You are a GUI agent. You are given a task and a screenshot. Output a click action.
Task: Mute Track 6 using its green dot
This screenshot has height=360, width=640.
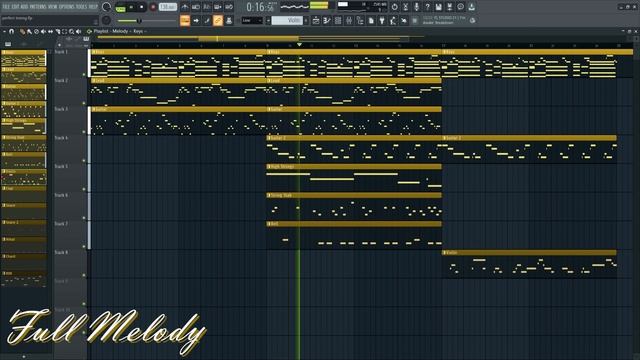click(x=84, y=218)
